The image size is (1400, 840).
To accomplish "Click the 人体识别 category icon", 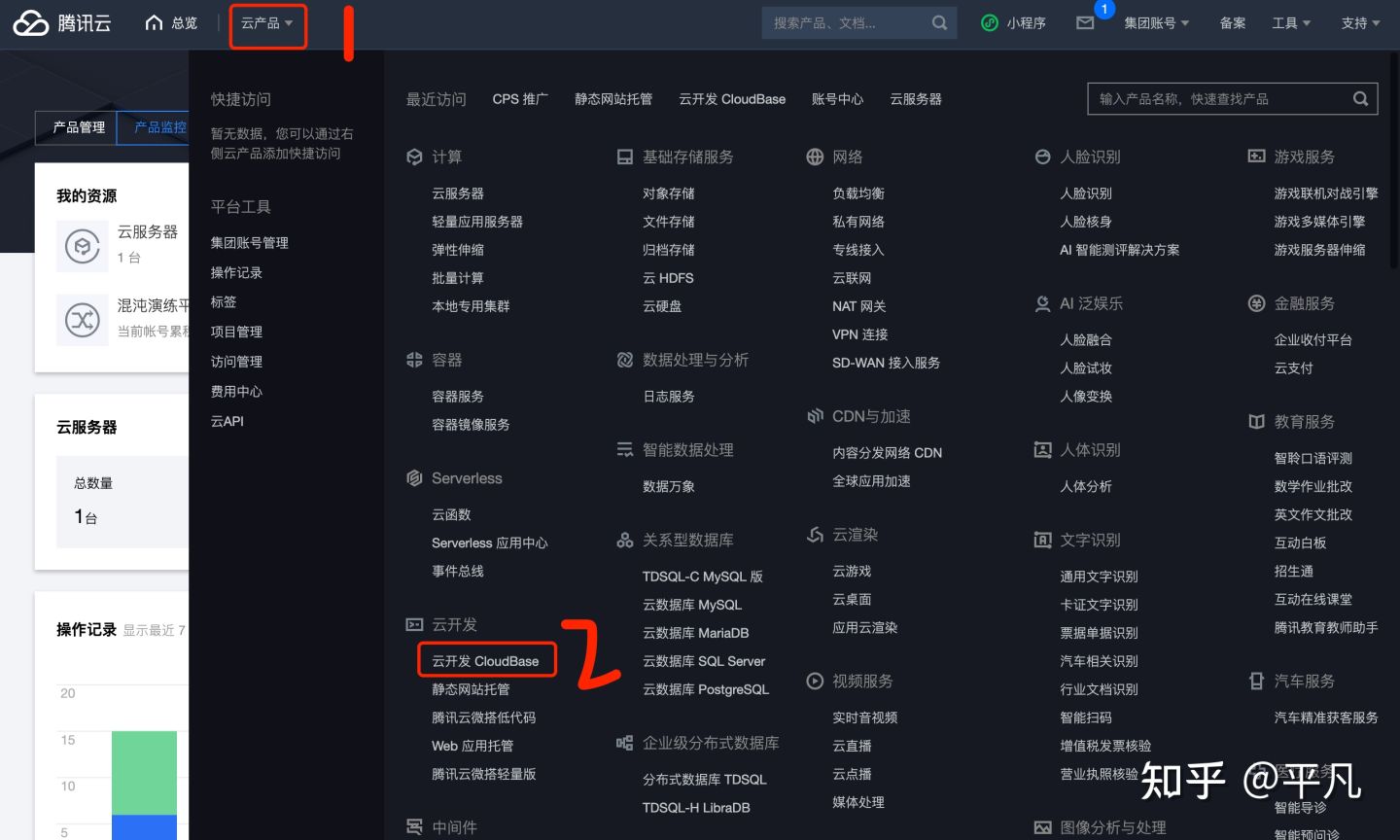I will 1043,450.
